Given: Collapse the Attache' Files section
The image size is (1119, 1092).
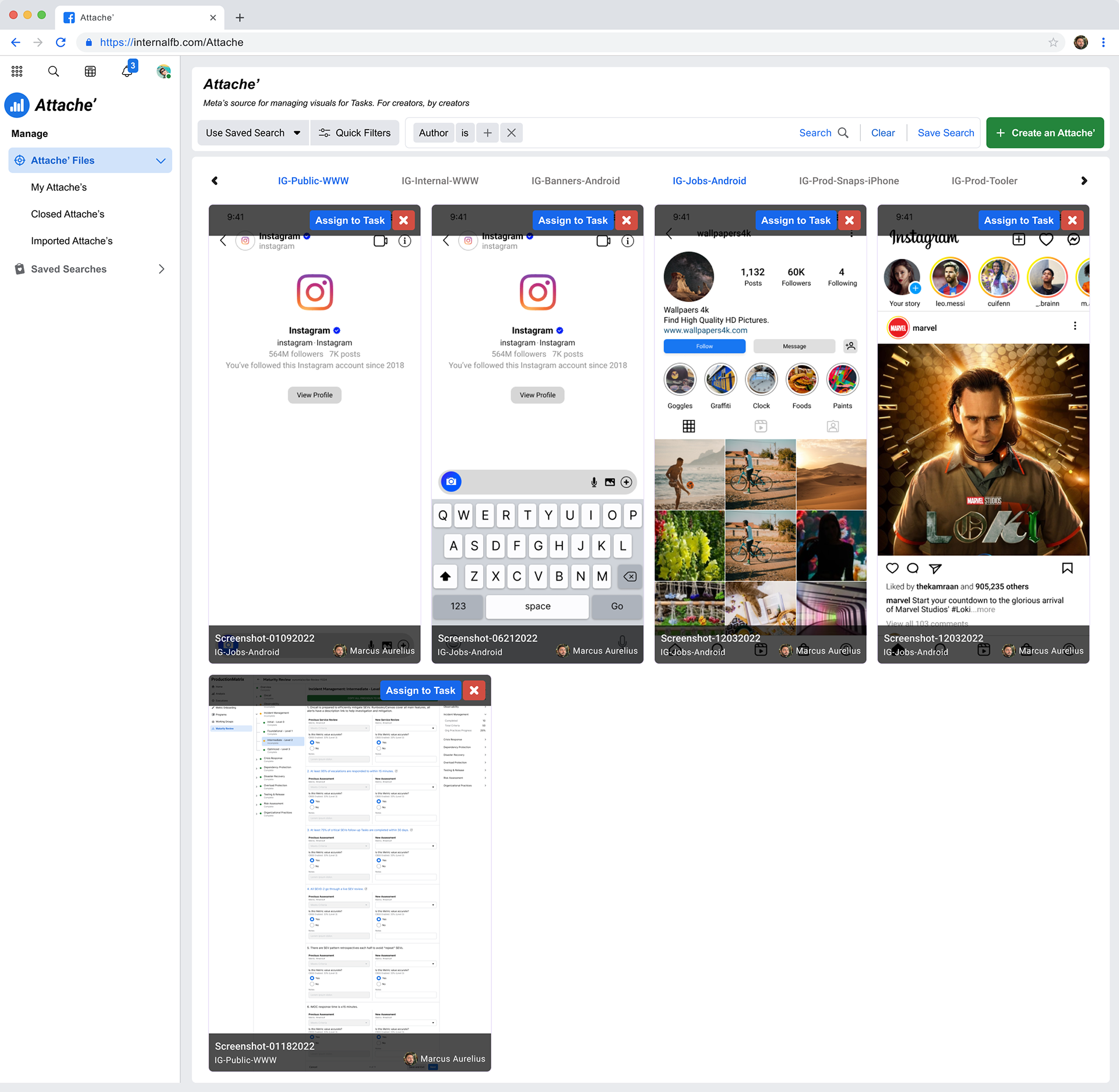Looking at the screenshot, I should tap(161, 161).
